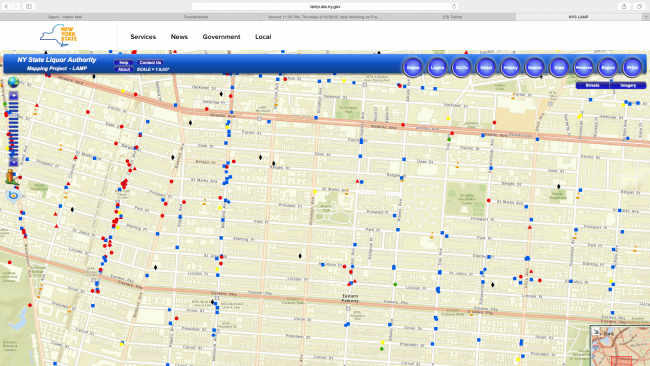The height and width of the screenshot is (366, 650).
Task: Zoom in with the plus button
Action: coord(14,96)
